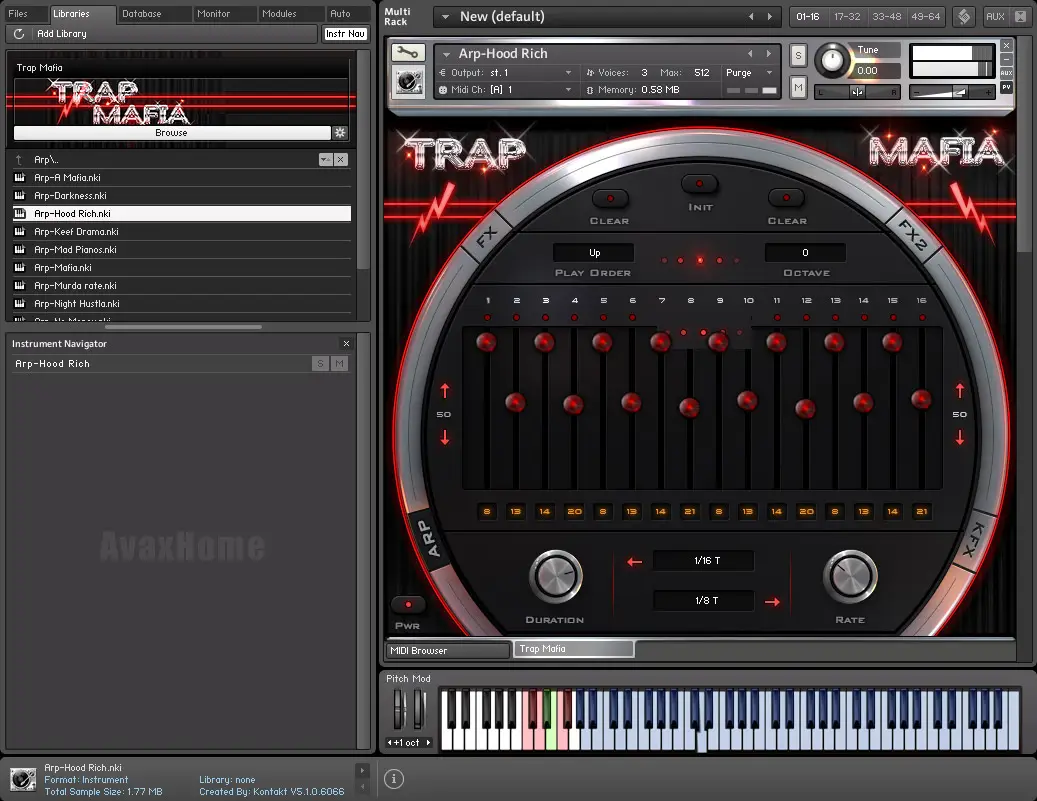Click the turntable instrument icon in the header
1037x801 pixels.
tap(407, 82)
